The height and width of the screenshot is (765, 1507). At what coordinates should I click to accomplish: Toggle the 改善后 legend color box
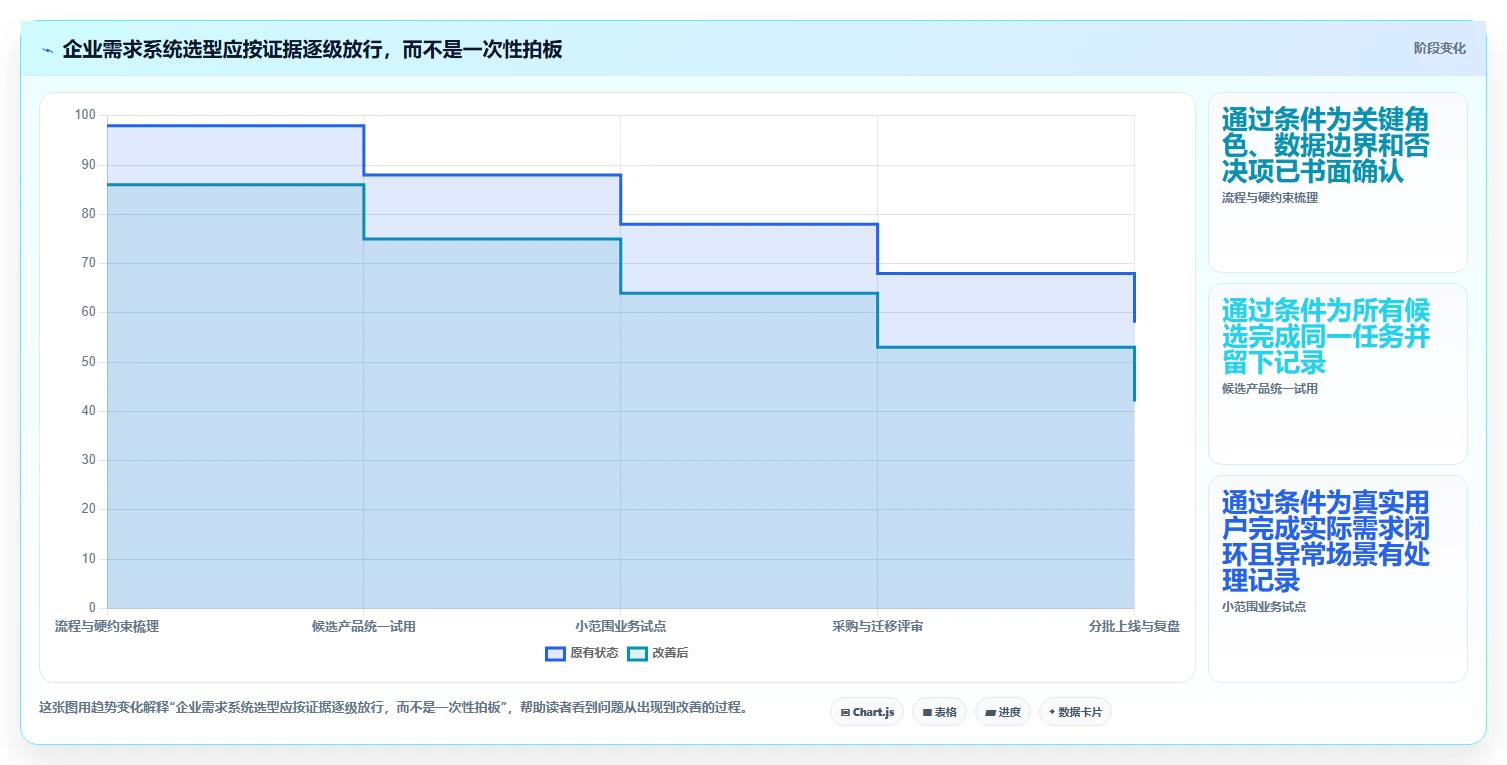coord(637,654)
